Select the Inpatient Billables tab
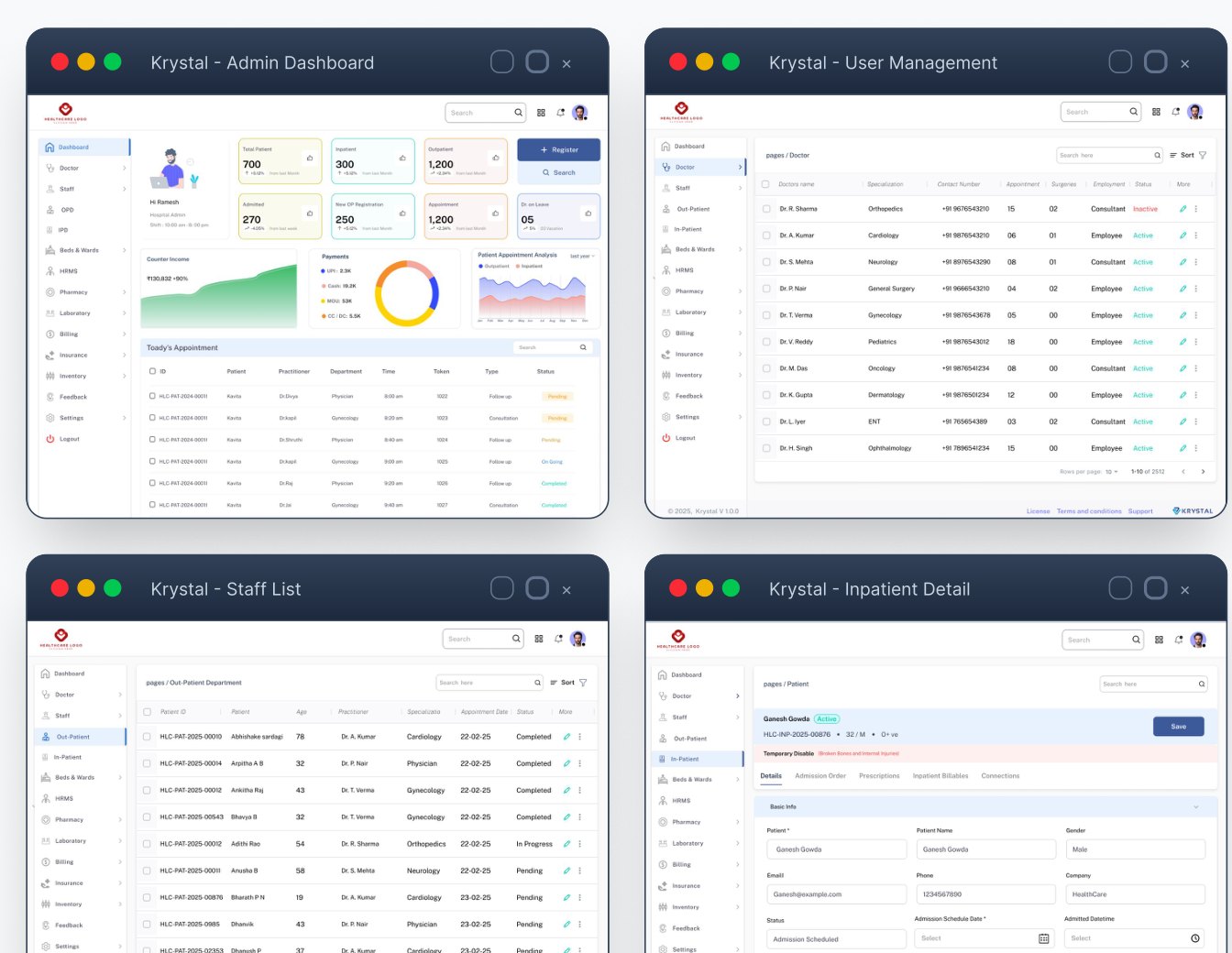Screen dimensions: 1232x953 (x=940, y=776)
